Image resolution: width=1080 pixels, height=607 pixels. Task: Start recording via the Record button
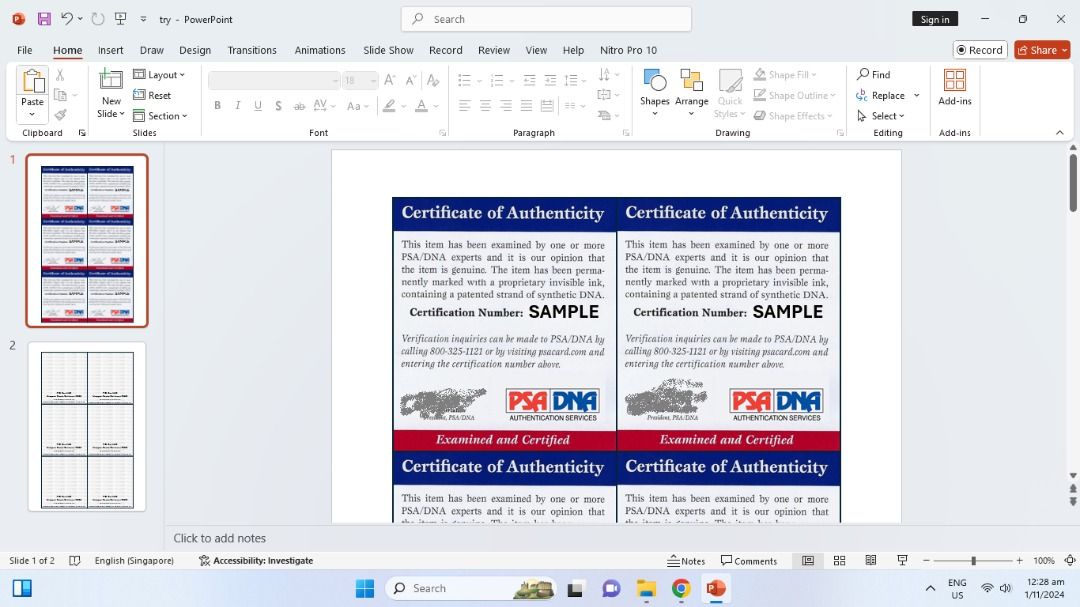point(979,49)
